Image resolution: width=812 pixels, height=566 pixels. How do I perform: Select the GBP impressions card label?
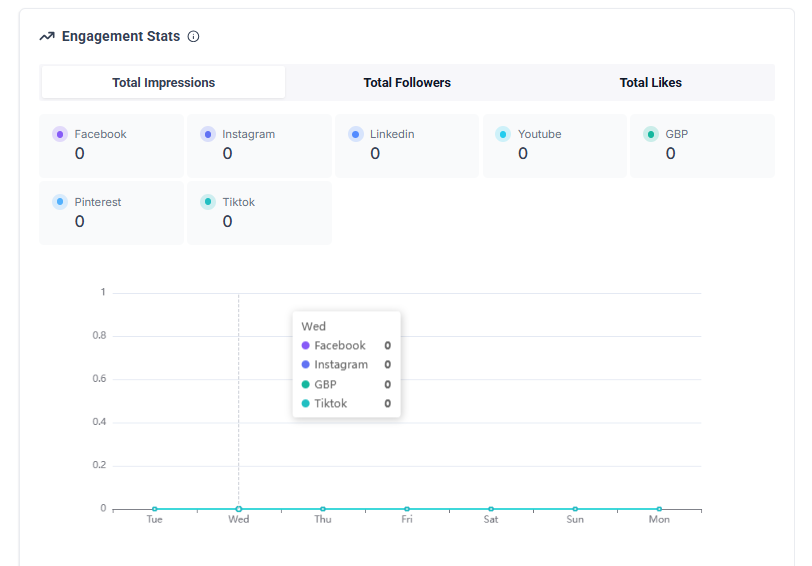coord(676,134)
